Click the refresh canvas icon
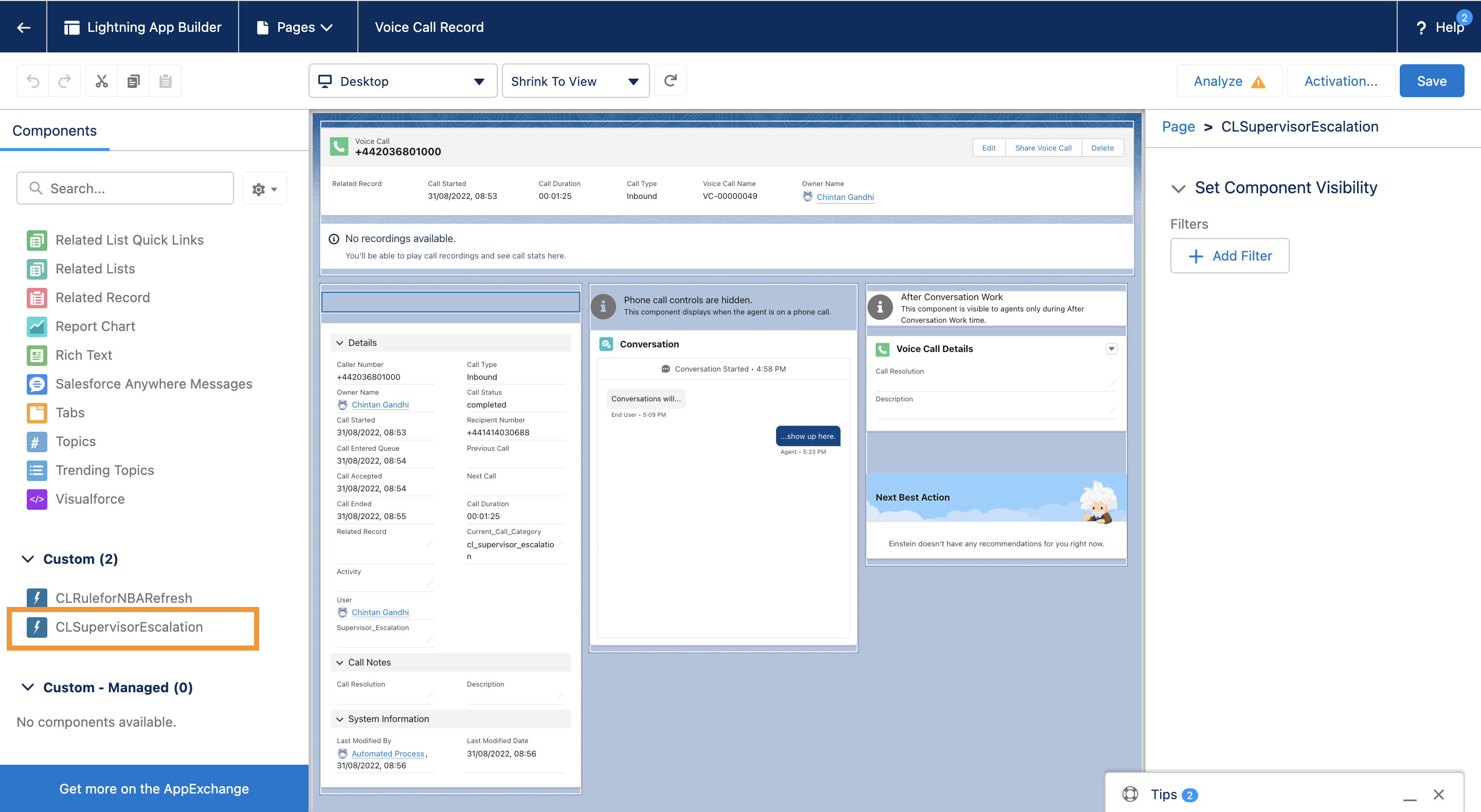The width and height of the screenshot is (1481, 812). tap(671, 81)
